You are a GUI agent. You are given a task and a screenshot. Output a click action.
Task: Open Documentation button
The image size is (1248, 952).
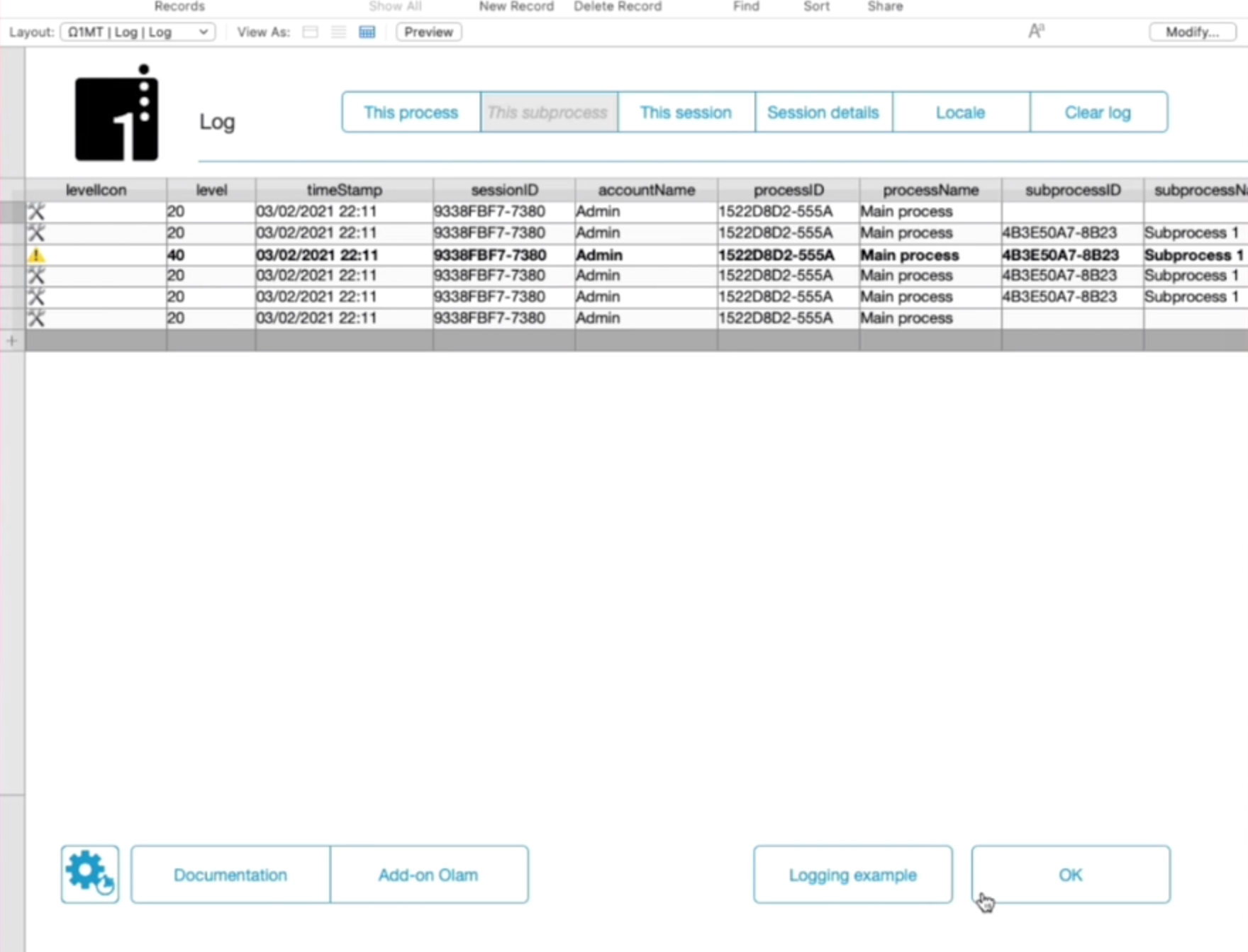click(230, 874)
